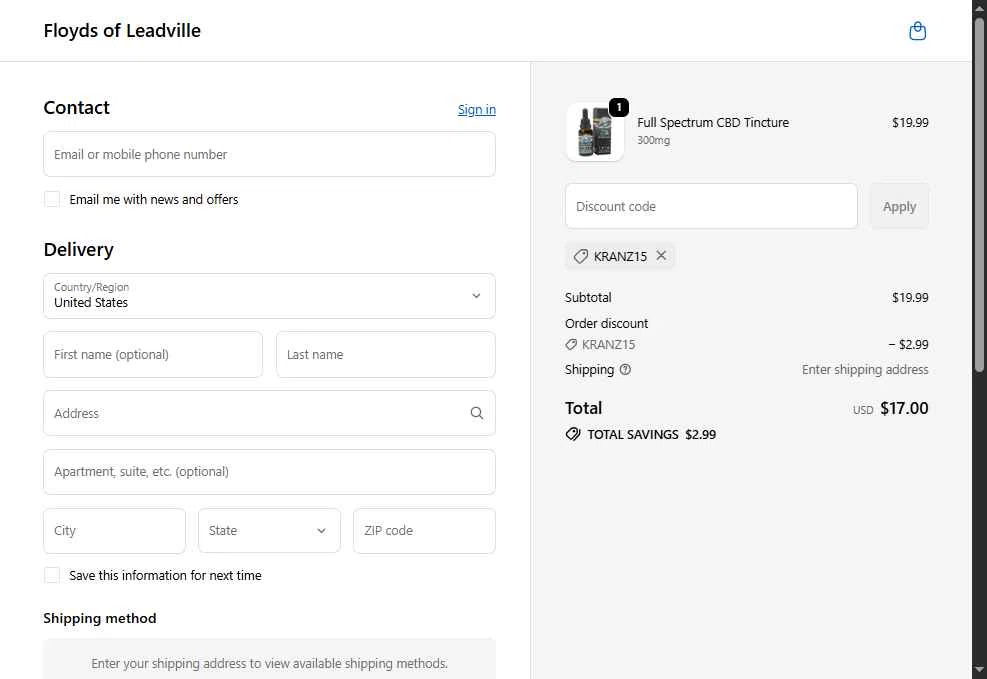Click the shipping help question mark icon
Viewport: 987px width, 679px height.
(625, 369)
